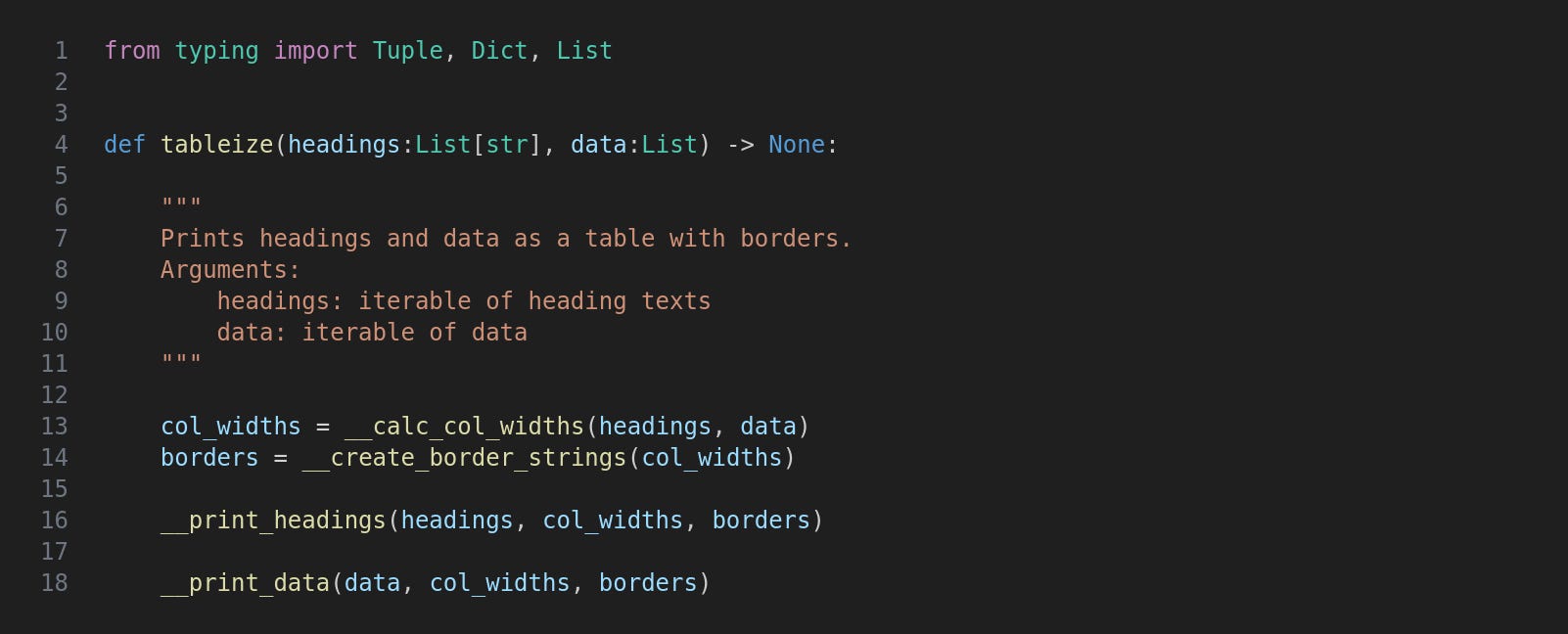This screenshot has width=1568, height=634.
Task: Click the 'Arguments:' docstring text
Action: click(230, 270)
